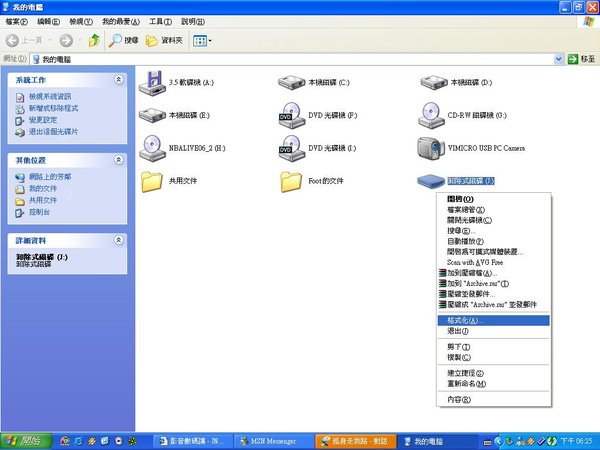Select the 3.5 floppy drive (A:) icon
Image resolution: width=600 pixels, height=450 pixels.
click(152, 83)
